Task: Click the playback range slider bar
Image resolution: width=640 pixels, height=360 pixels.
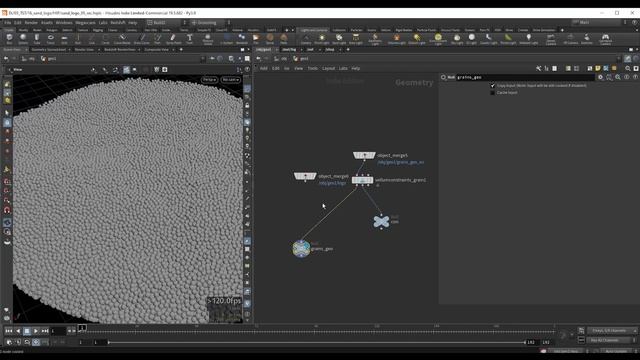Action: [317, 342]
